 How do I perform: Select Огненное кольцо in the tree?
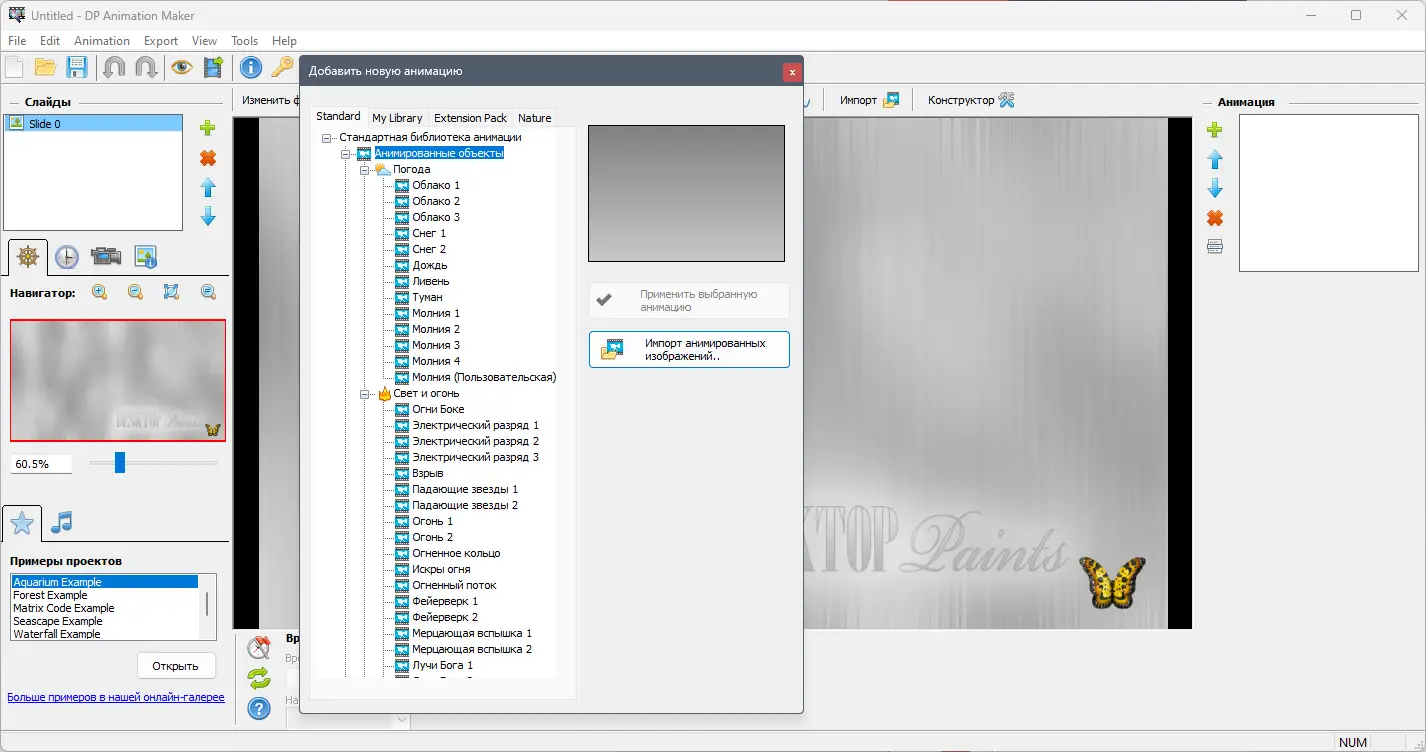(x=456, y=554)
